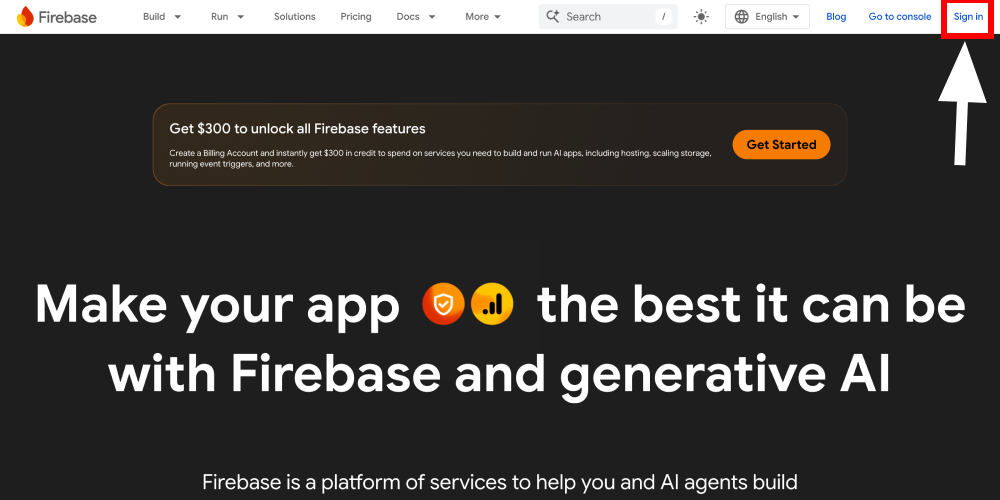Go to the Solutions nav item
The image size is (1000, 500).
click(x=294, y=16)
